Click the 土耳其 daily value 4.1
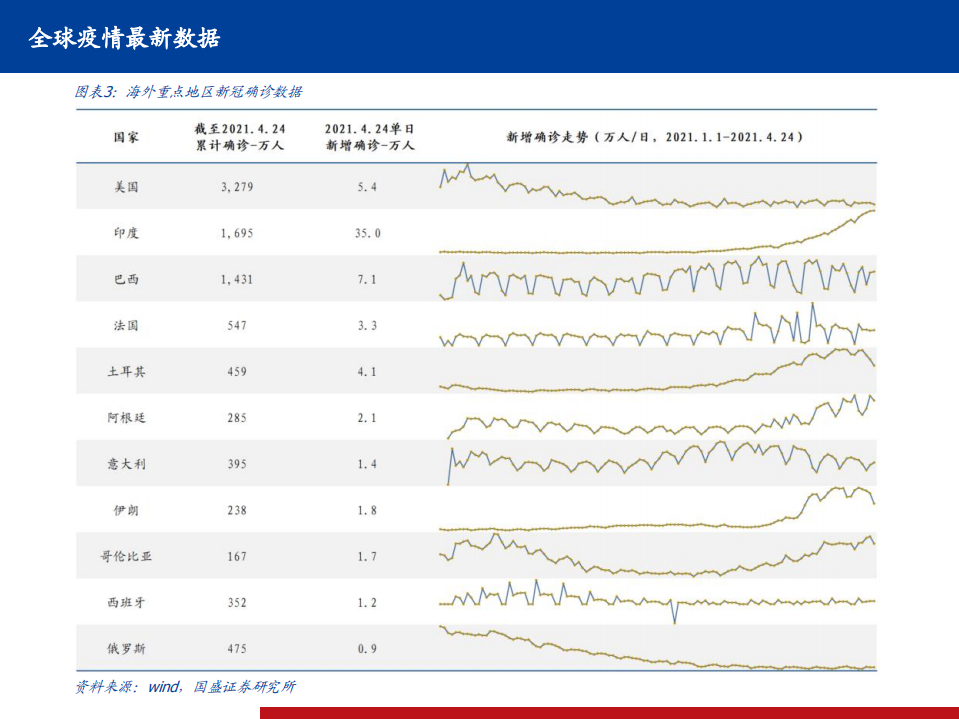 369,370
